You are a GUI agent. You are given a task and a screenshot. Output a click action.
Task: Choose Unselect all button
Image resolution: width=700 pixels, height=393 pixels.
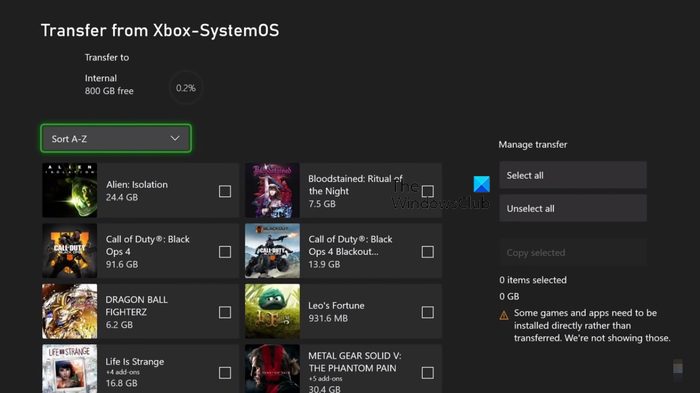point(573,208)
